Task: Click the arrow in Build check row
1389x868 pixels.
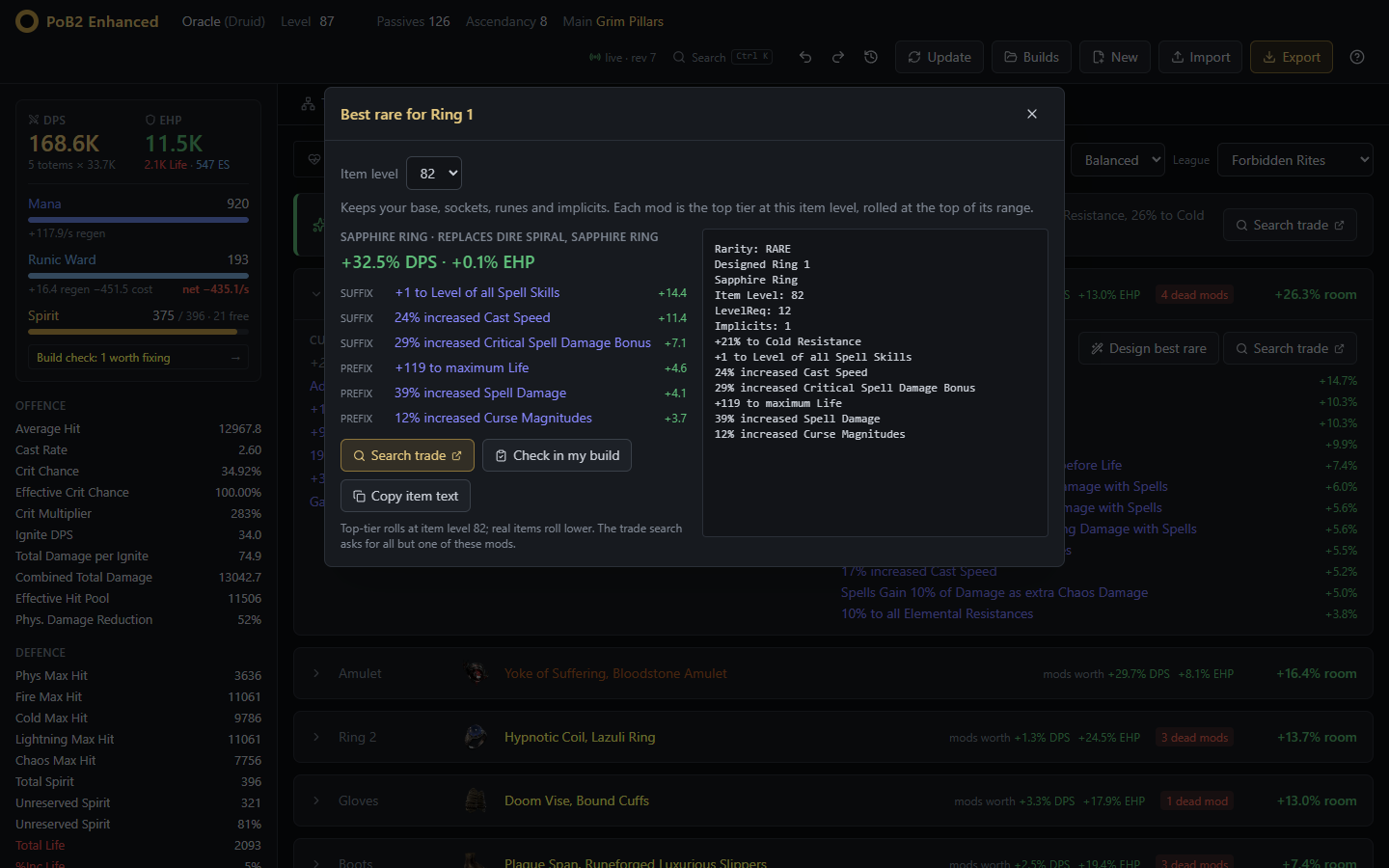Action: [x=236, y=358]
